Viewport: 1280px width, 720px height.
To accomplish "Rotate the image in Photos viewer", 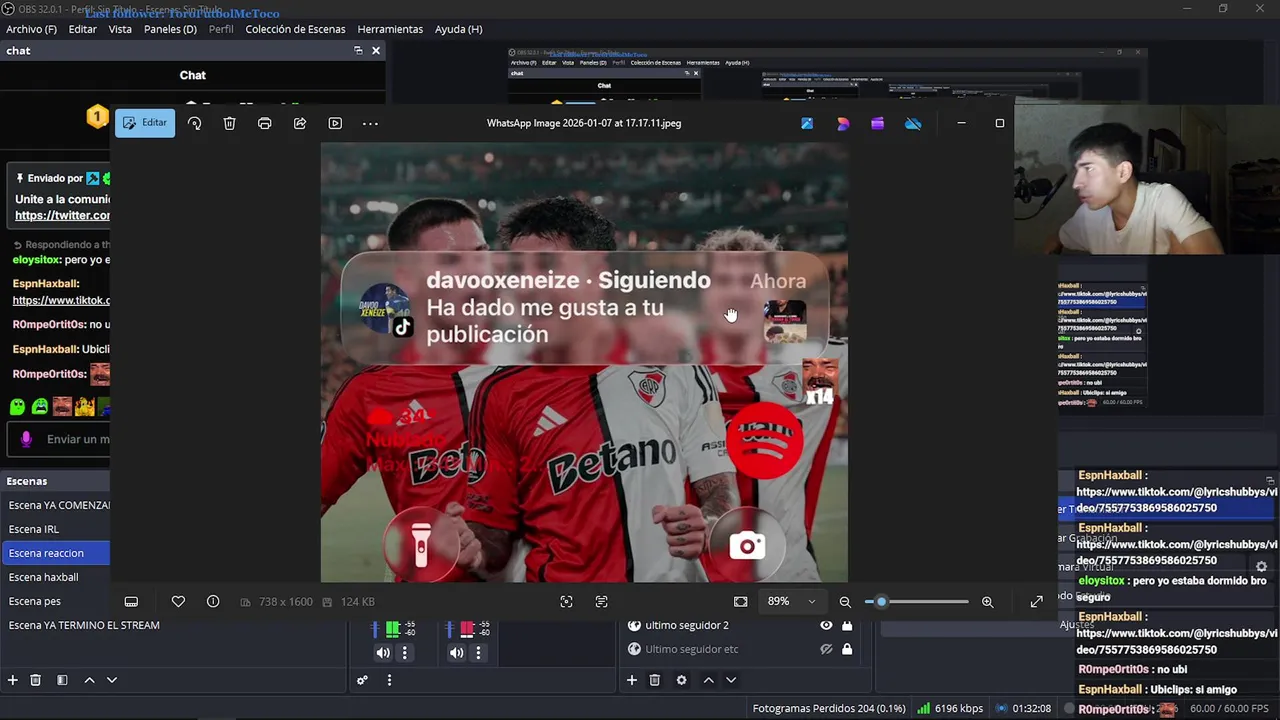I will 194,123.
